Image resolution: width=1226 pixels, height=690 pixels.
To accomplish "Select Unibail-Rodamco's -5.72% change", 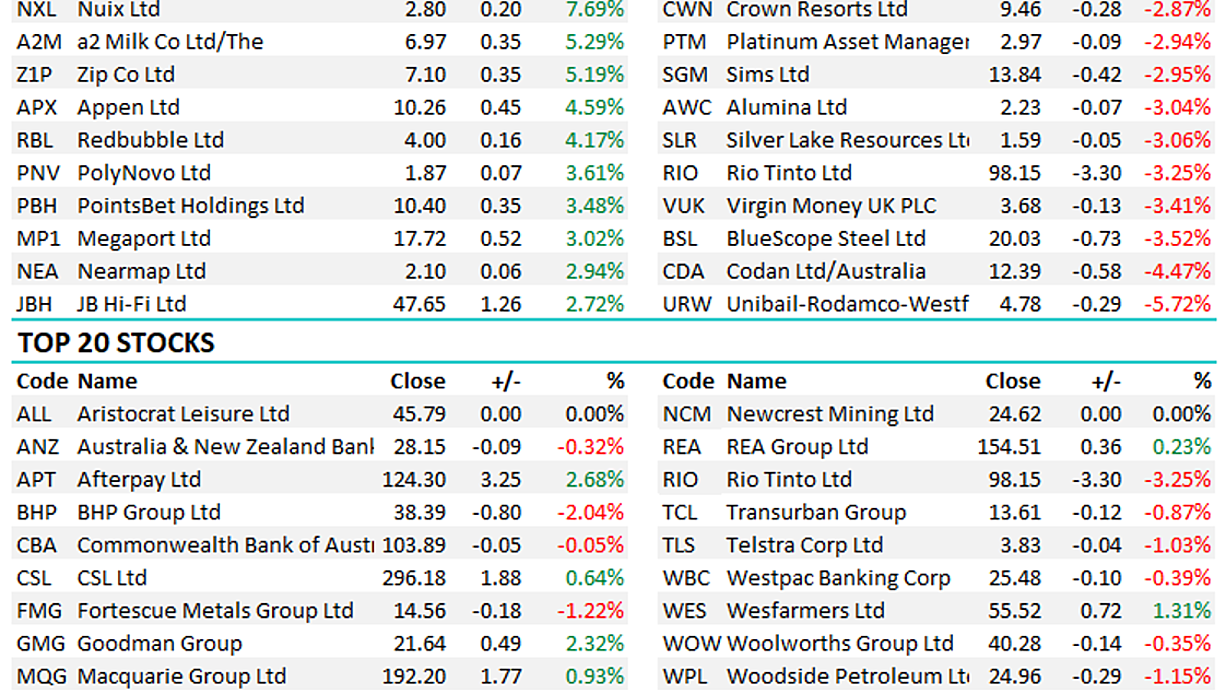I will point(1178,304).
